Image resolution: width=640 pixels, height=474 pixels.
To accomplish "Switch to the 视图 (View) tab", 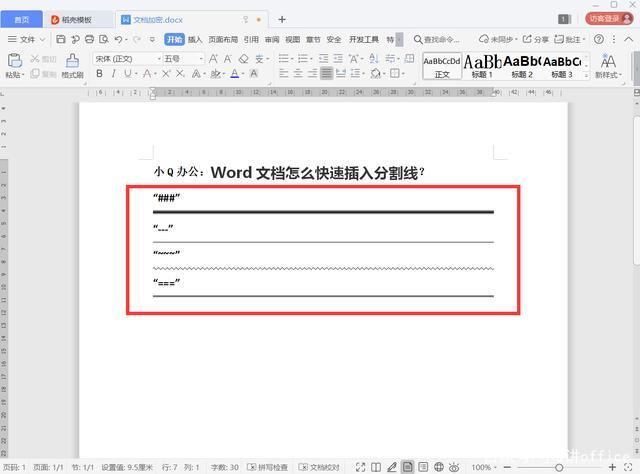I will point(292,39).
